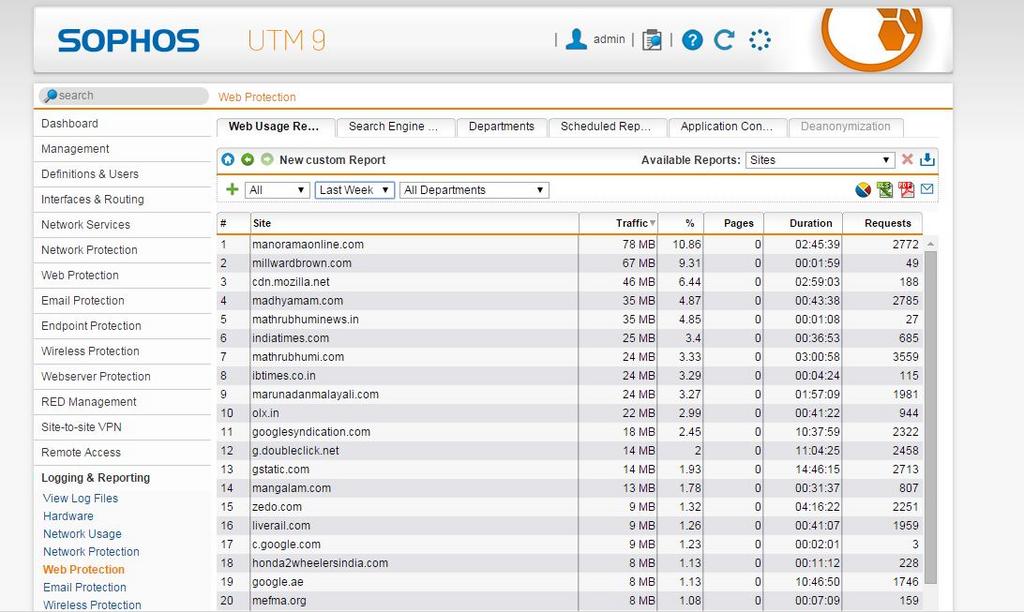Sort by the Traffic column header
The image size is (1024, 612).
point(618,223)
